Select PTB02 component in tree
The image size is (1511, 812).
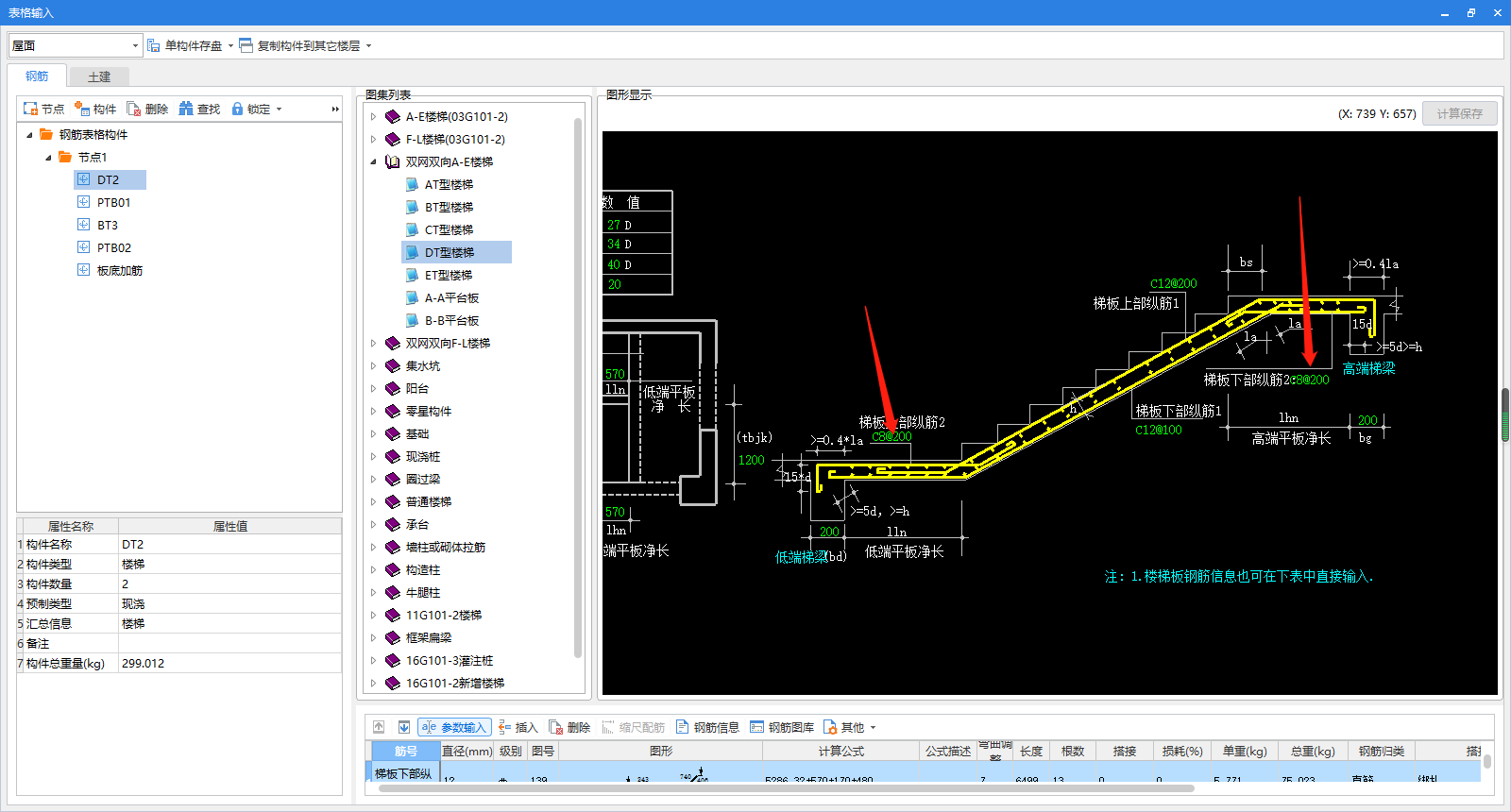pyautogui.click(x=113, y=248)
